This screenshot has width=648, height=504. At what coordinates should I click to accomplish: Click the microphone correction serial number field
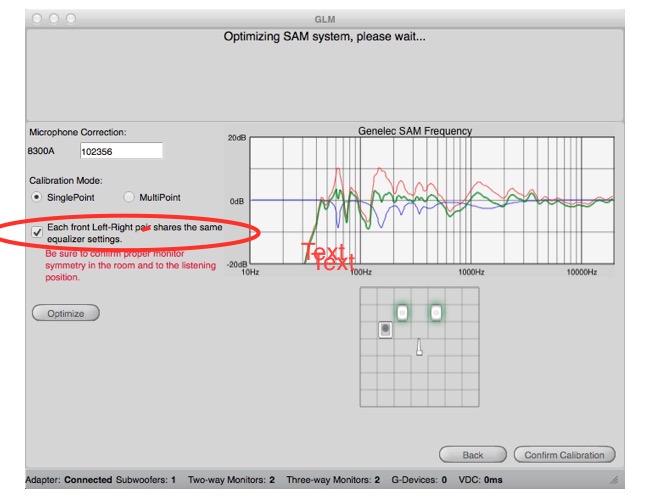click(120, 151)
